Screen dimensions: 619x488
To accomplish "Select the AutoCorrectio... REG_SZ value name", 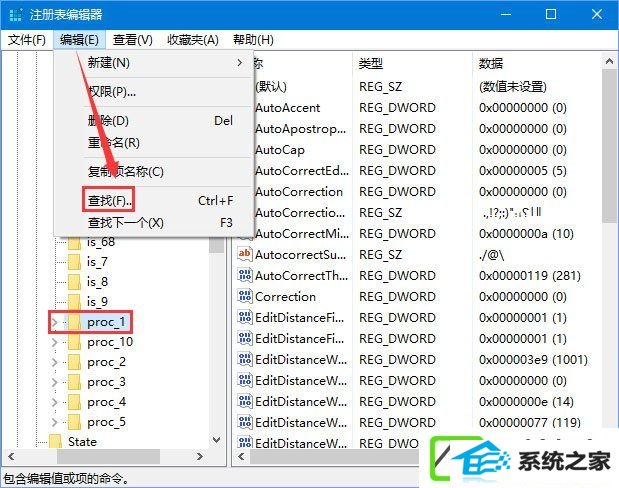I will point(300,212).
